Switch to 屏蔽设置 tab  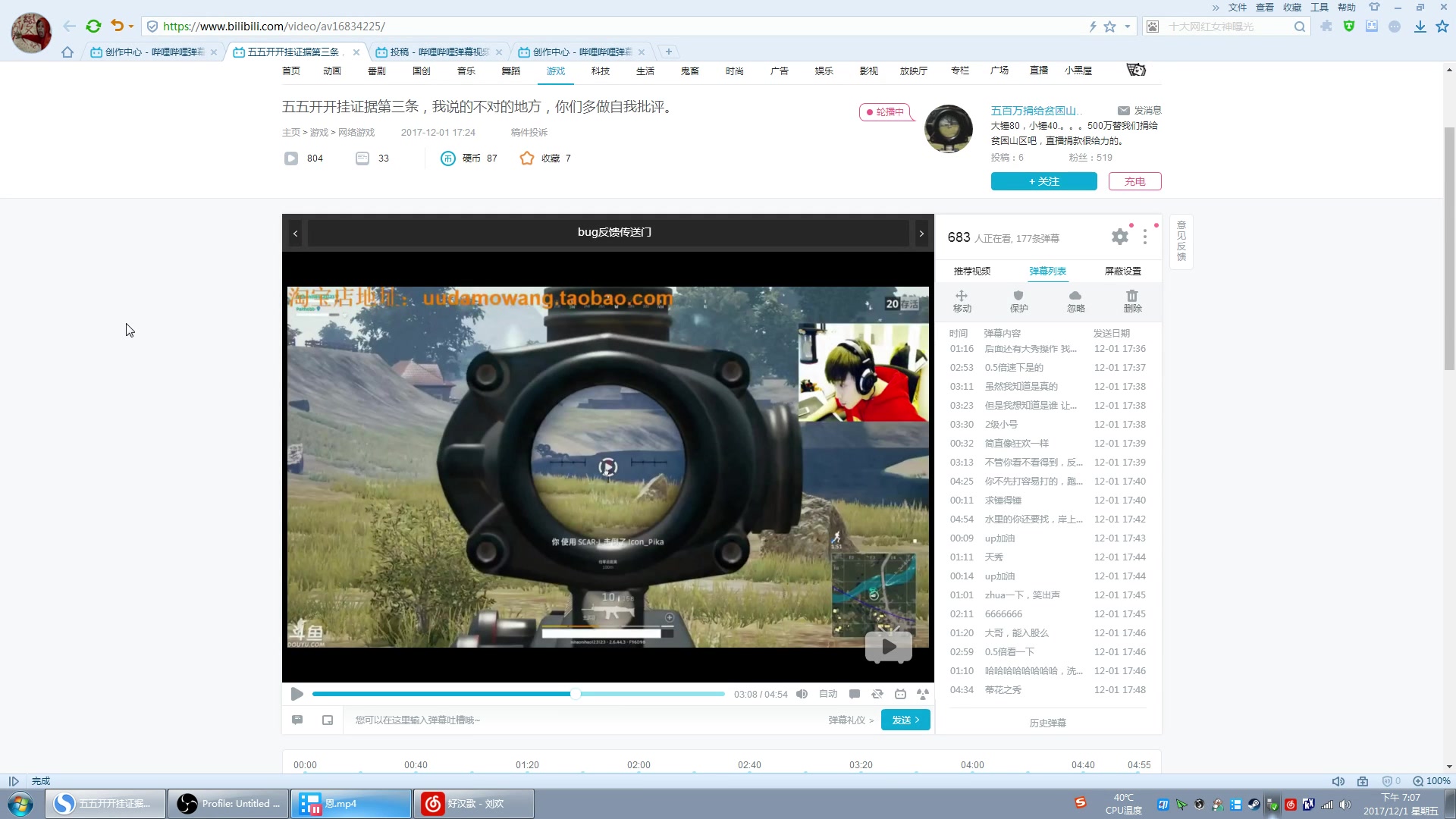(x=1123, y=271)
